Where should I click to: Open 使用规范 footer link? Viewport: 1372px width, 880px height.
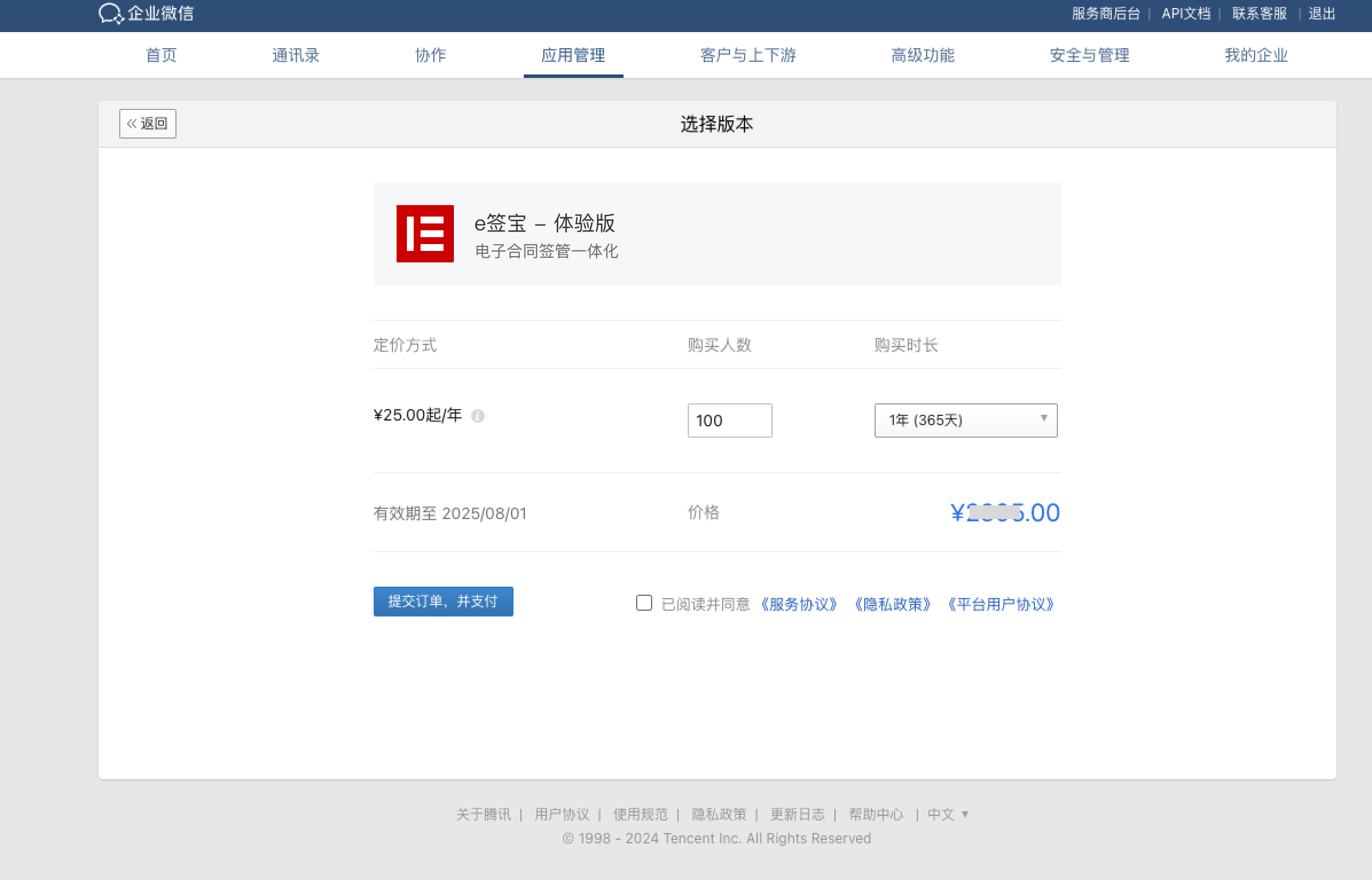coord(640,814)
